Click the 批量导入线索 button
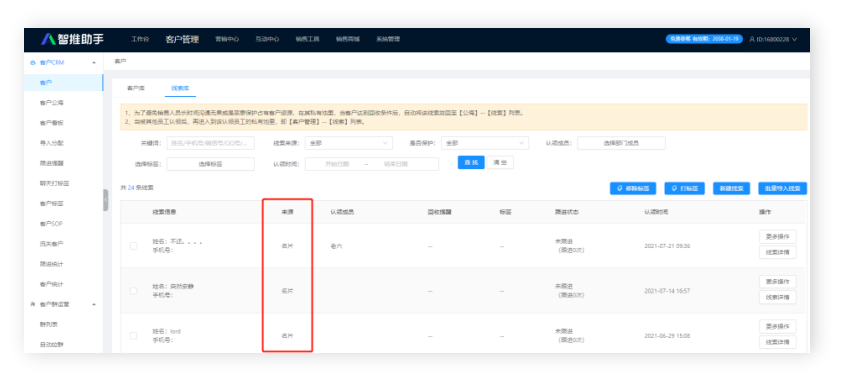Screen dimensions: 843x381 coord(782,189)
